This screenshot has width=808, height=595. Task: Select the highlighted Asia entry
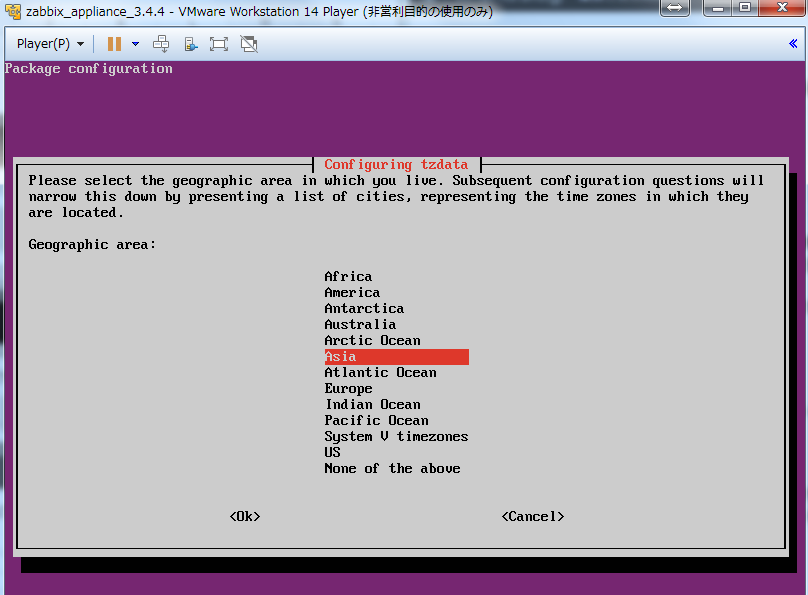pyautogui.click(x=396, y=356)
